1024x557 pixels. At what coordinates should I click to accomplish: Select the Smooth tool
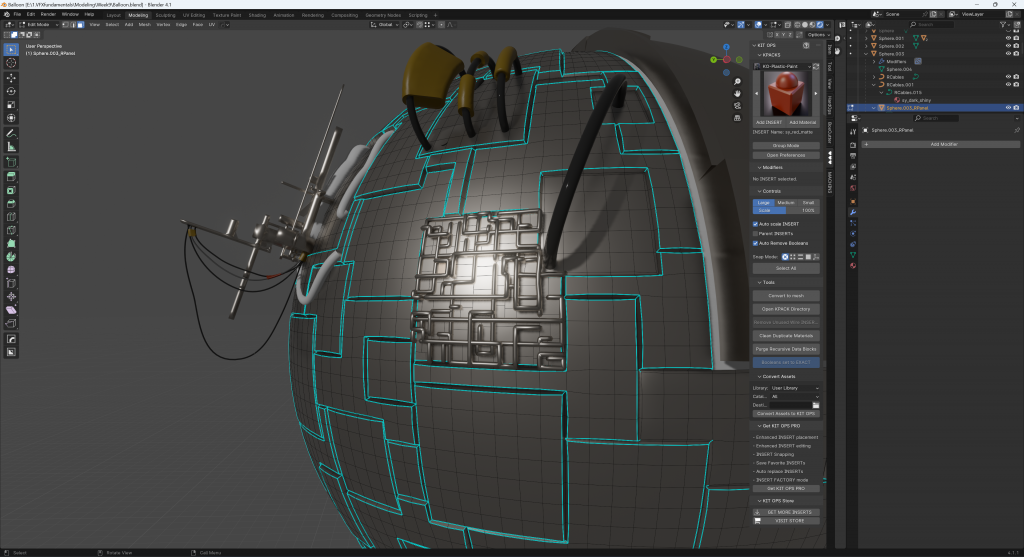click(11, 270)
